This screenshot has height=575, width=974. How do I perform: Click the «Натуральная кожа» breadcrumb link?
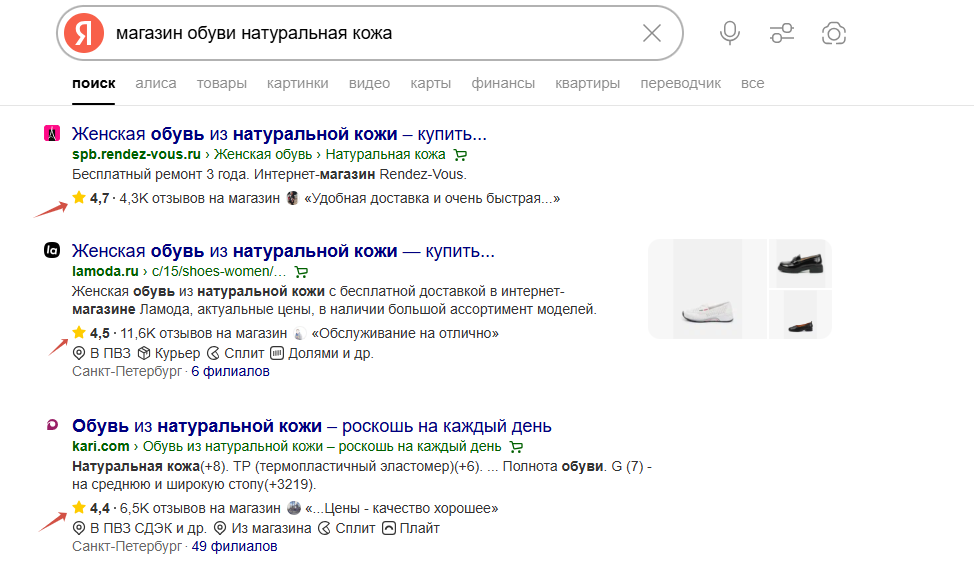tap(385, 154)
